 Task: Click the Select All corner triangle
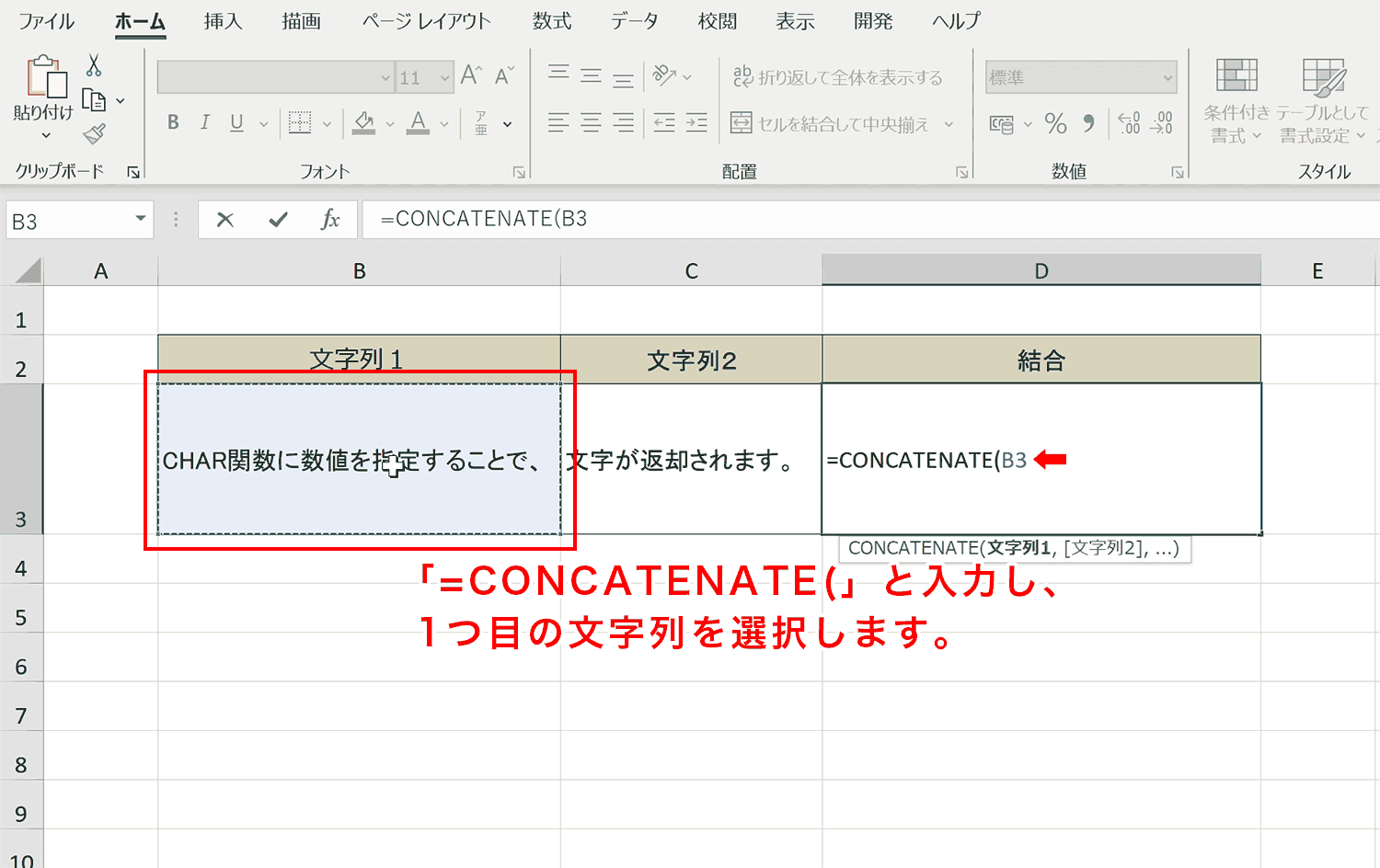(28, 270)
